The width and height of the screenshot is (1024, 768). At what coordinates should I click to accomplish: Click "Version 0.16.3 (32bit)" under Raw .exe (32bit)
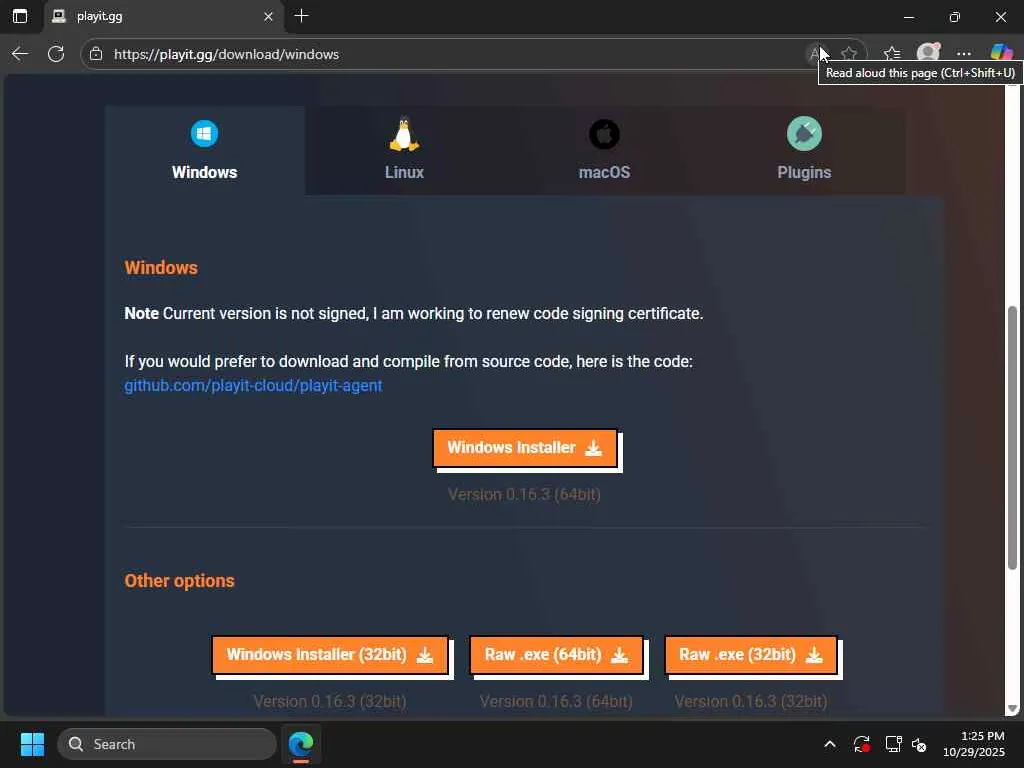click(750, 702)
